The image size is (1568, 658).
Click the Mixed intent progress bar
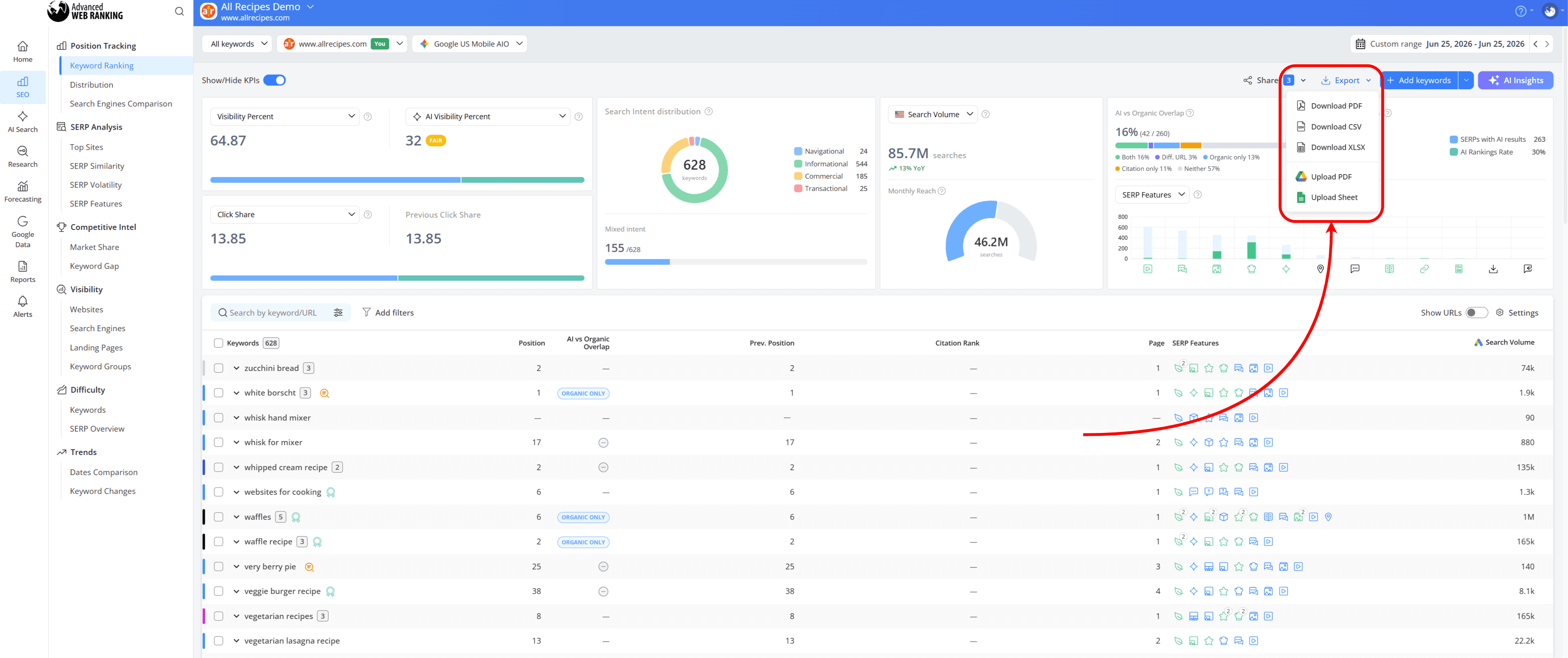(735, 262)
